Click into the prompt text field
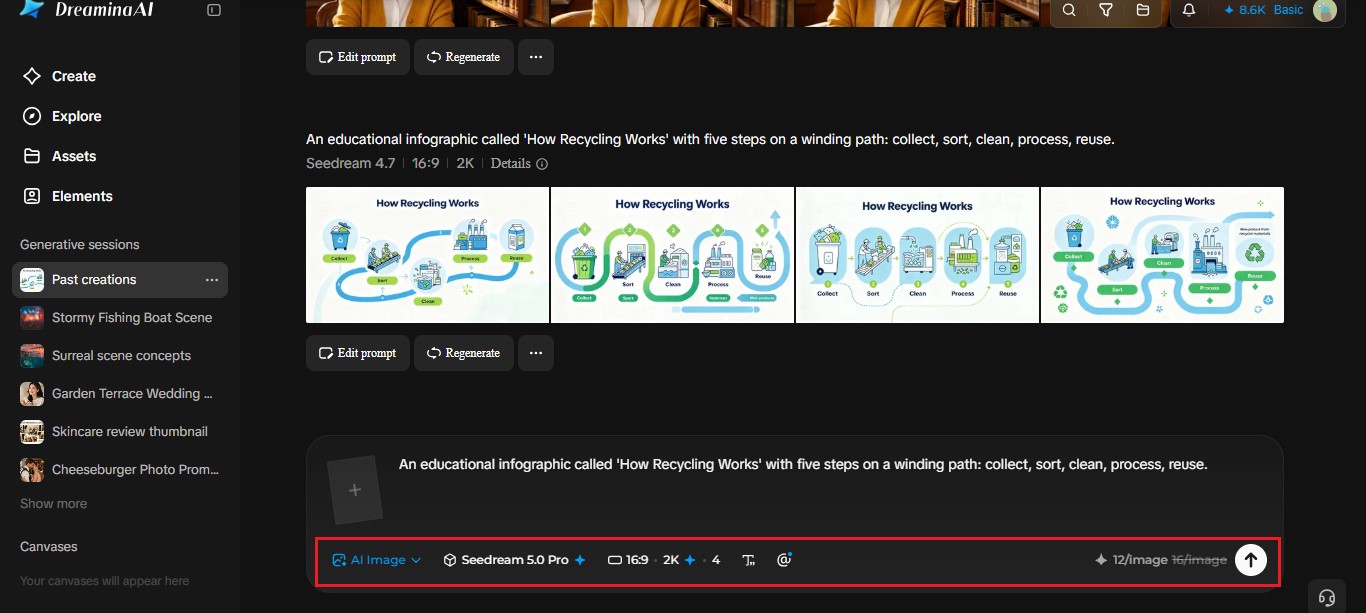 point(803,465)
